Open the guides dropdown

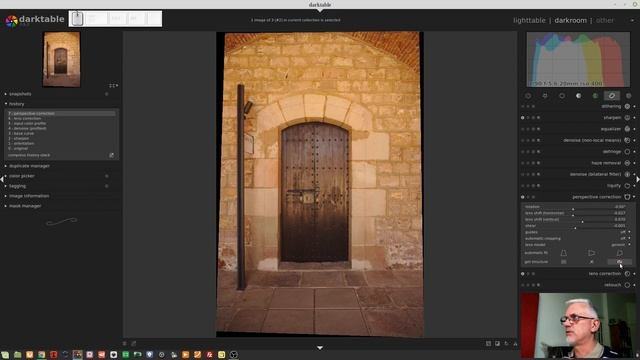click(577, 232)
